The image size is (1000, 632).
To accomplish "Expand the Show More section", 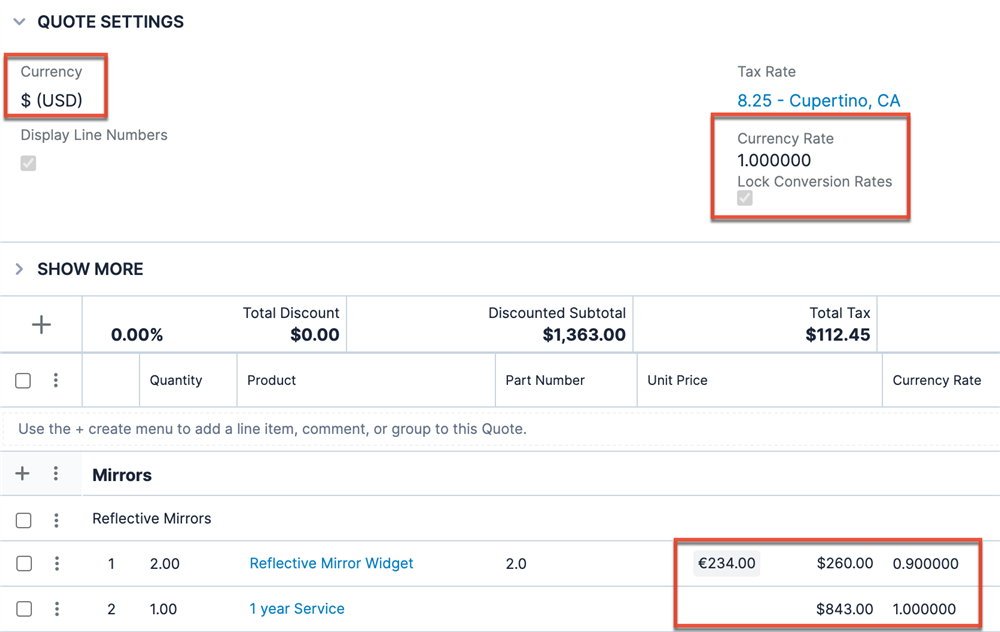I will (x=19, y=269).
